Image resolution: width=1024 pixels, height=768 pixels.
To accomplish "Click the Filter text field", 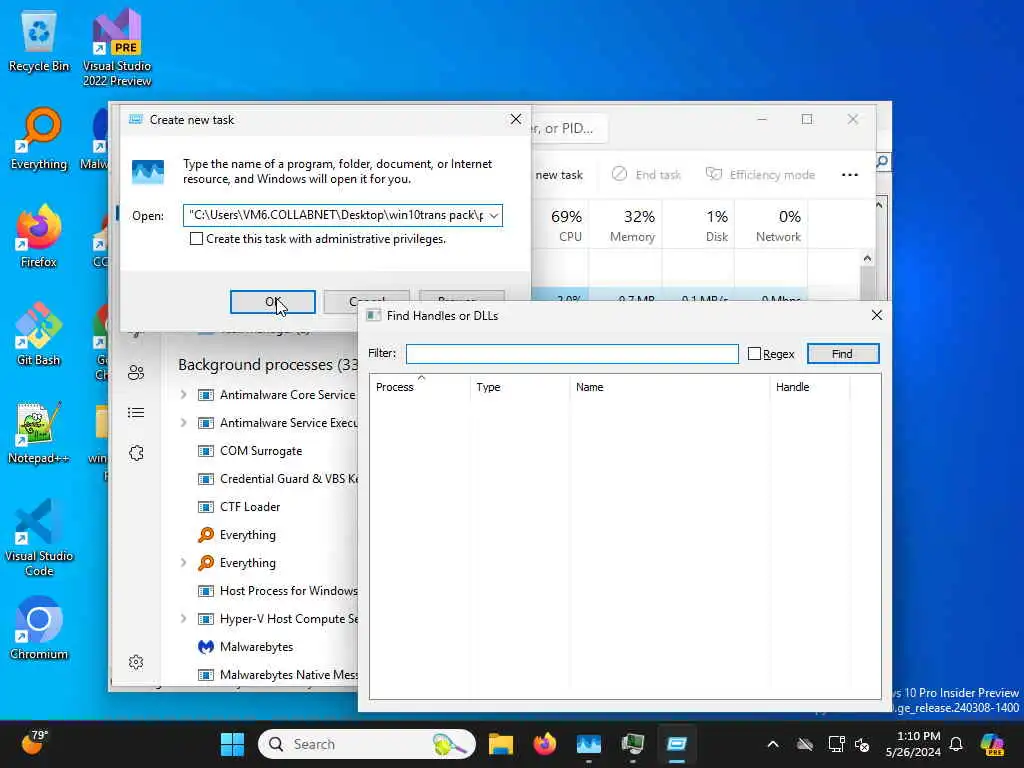I will click(x=572, y=354).
